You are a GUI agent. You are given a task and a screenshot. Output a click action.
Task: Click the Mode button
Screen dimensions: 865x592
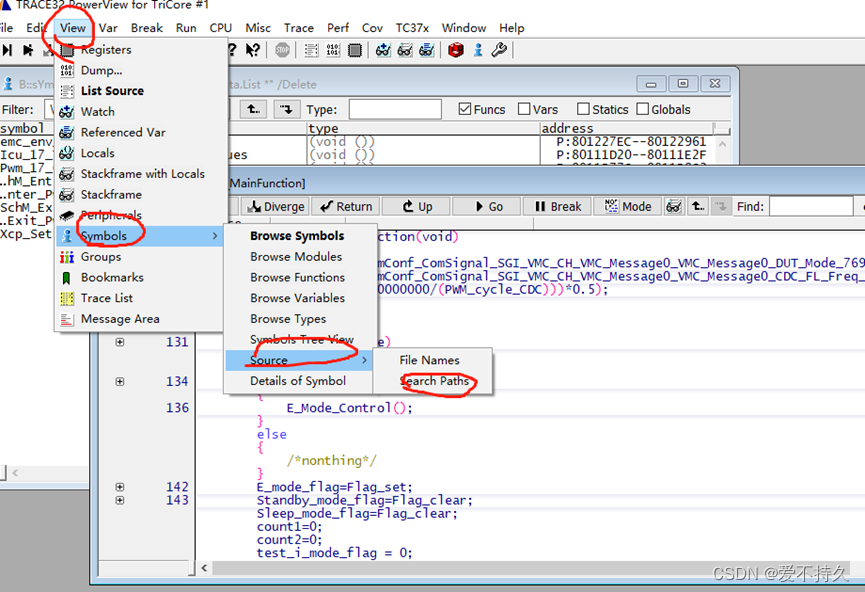(627, 207)
